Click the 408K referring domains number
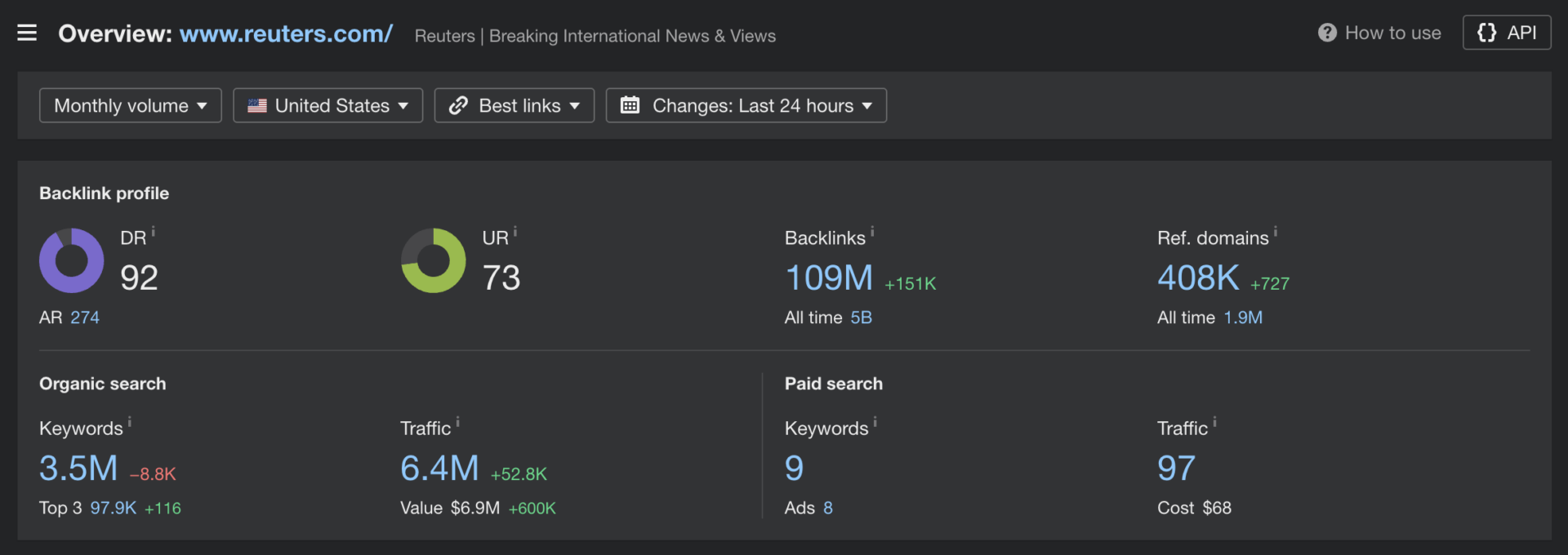This screenshot has height=555, width=1568. [x=1198, y=278]
